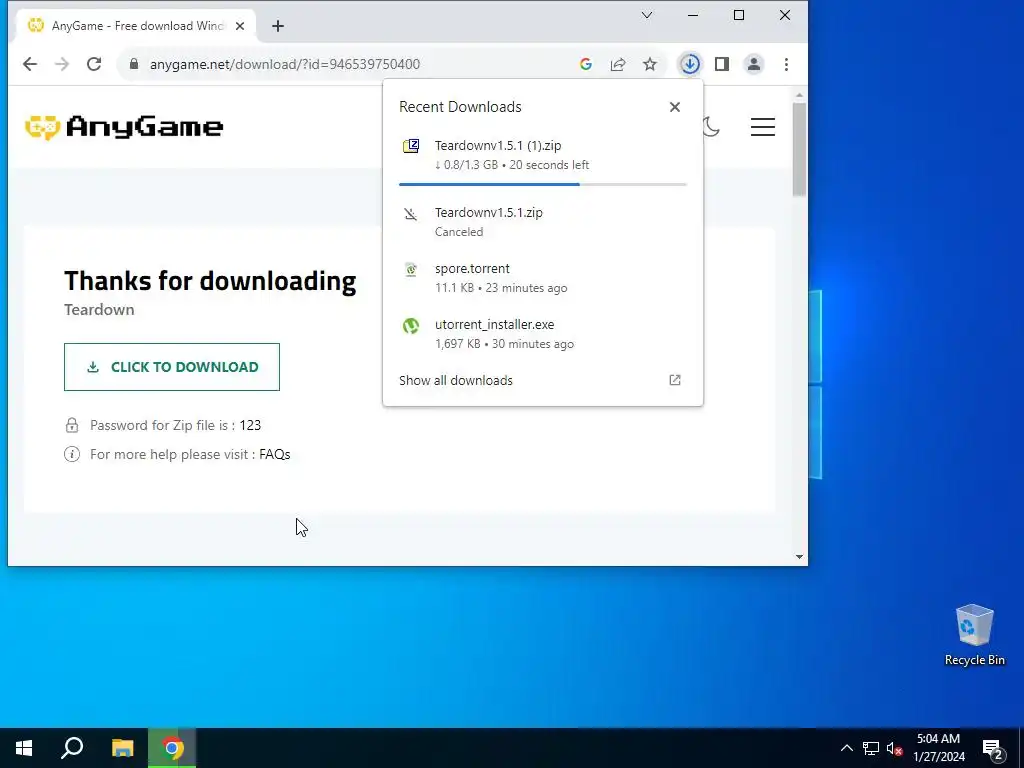Select utorrent_installer.exe download name
1024x768 pixels.
(494, 325)
